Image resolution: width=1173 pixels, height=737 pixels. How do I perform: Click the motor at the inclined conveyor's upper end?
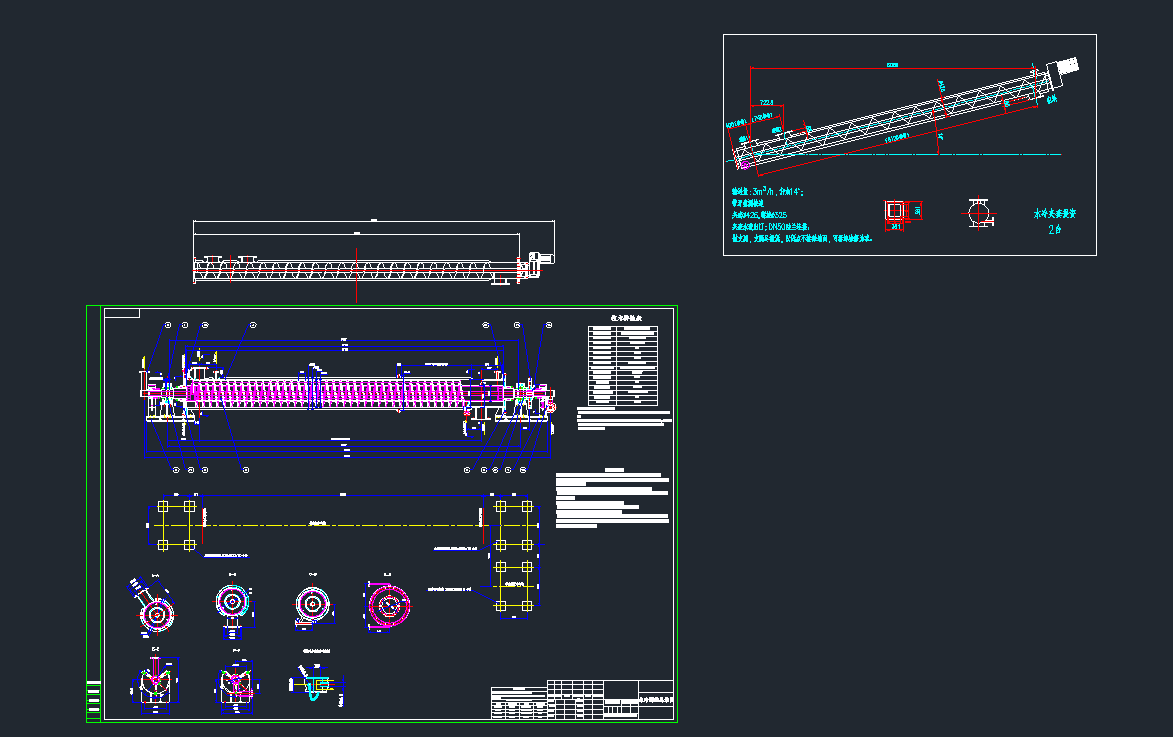(1061, 72)
